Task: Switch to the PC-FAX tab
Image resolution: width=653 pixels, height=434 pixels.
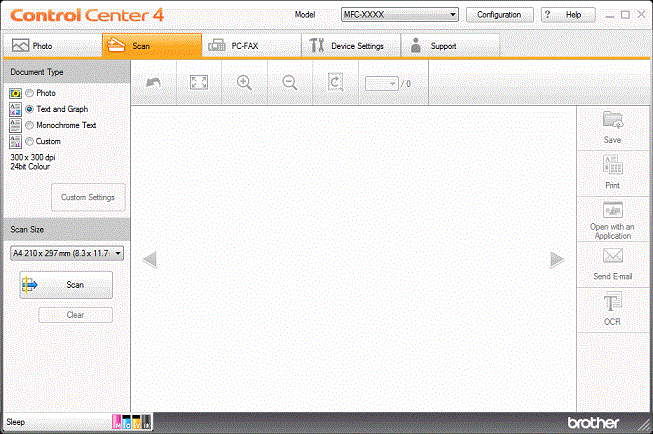Action: click(x=251, y=45)
